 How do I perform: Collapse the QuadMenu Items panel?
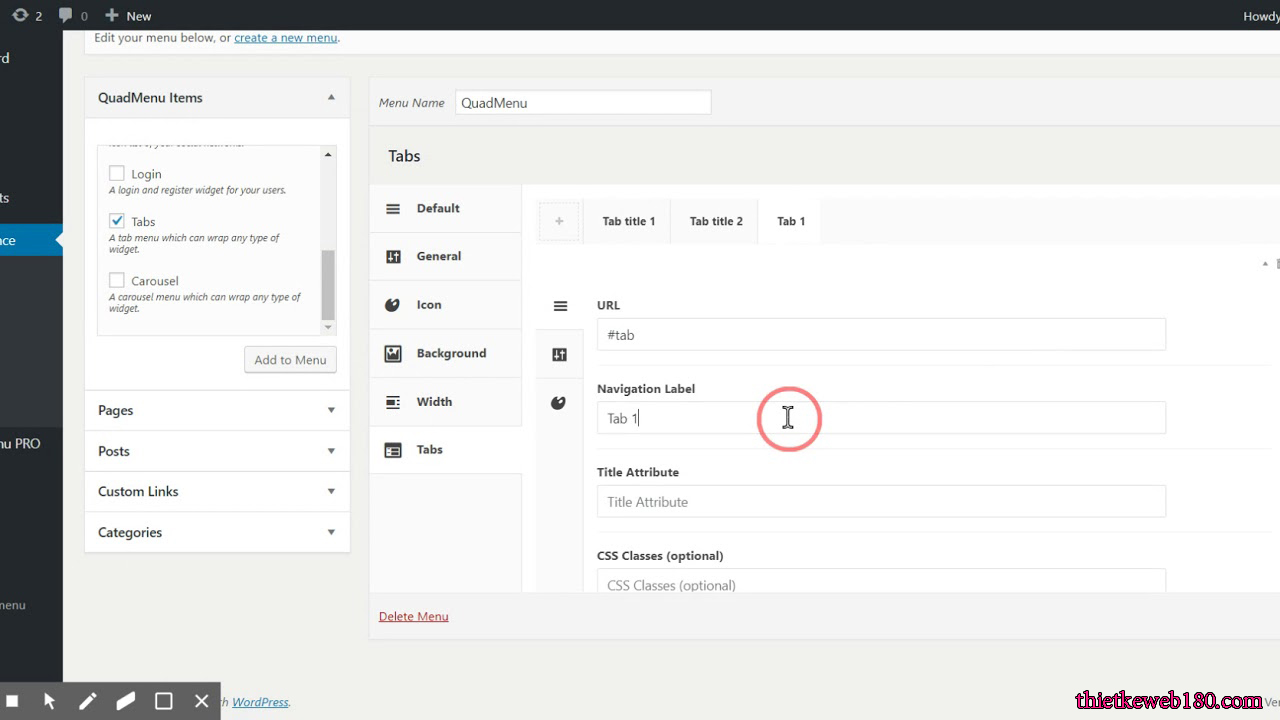coord(331,97)
